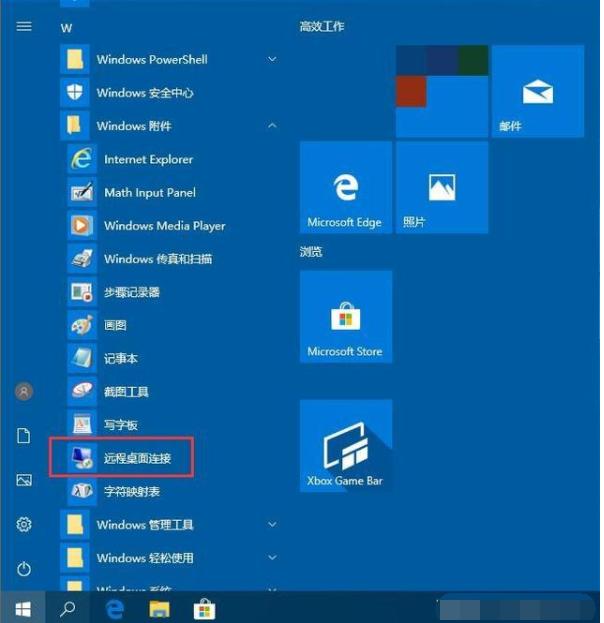Launch the Math Input Panel icon
The width and height of the screenshot is (604, 623).
click(82, 192)
